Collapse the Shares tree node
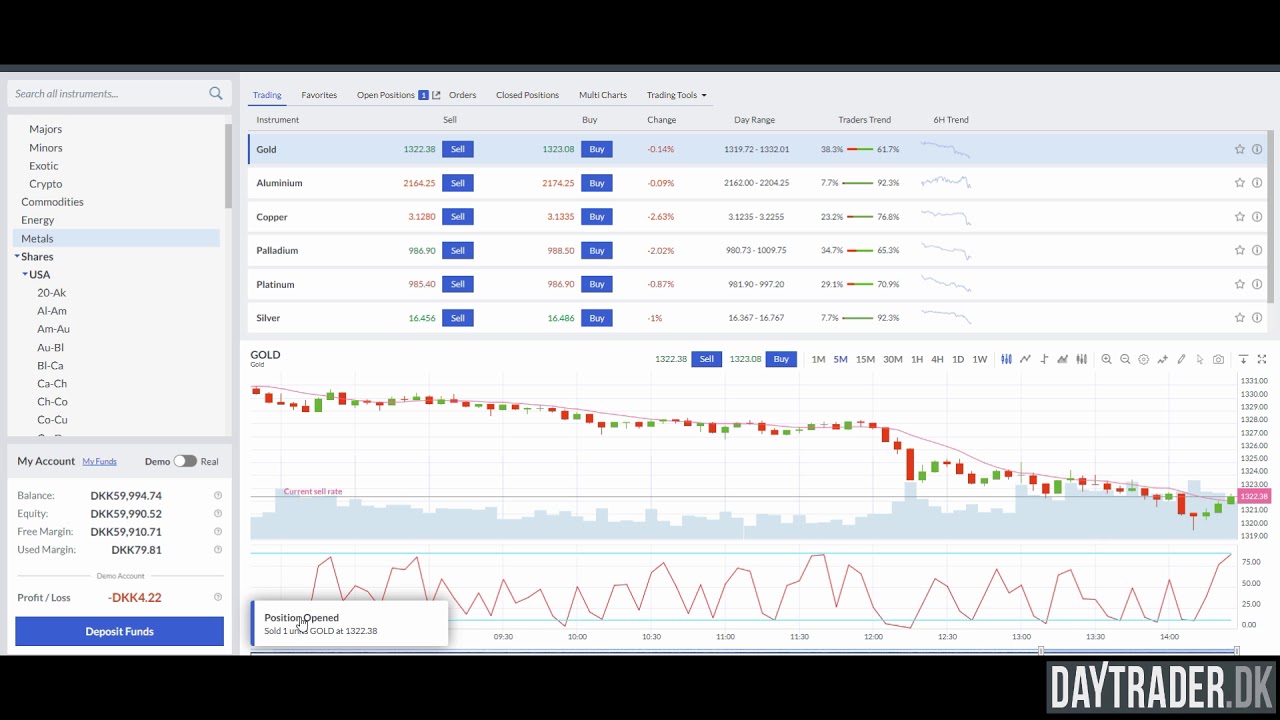Viewport: 1280px width, 720px height. [x=17, y=256]
